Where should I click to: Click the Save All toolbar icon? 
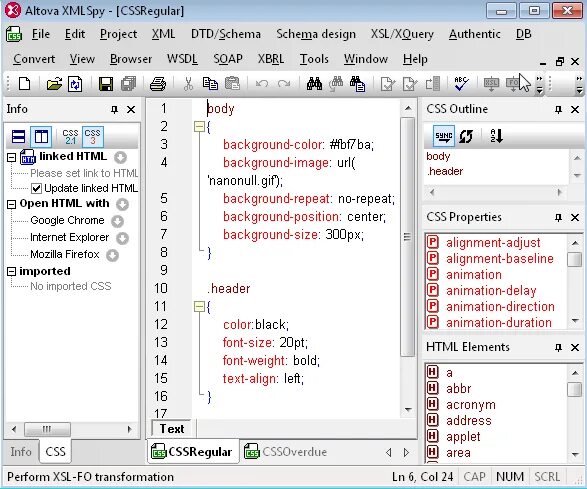point(128,83)
